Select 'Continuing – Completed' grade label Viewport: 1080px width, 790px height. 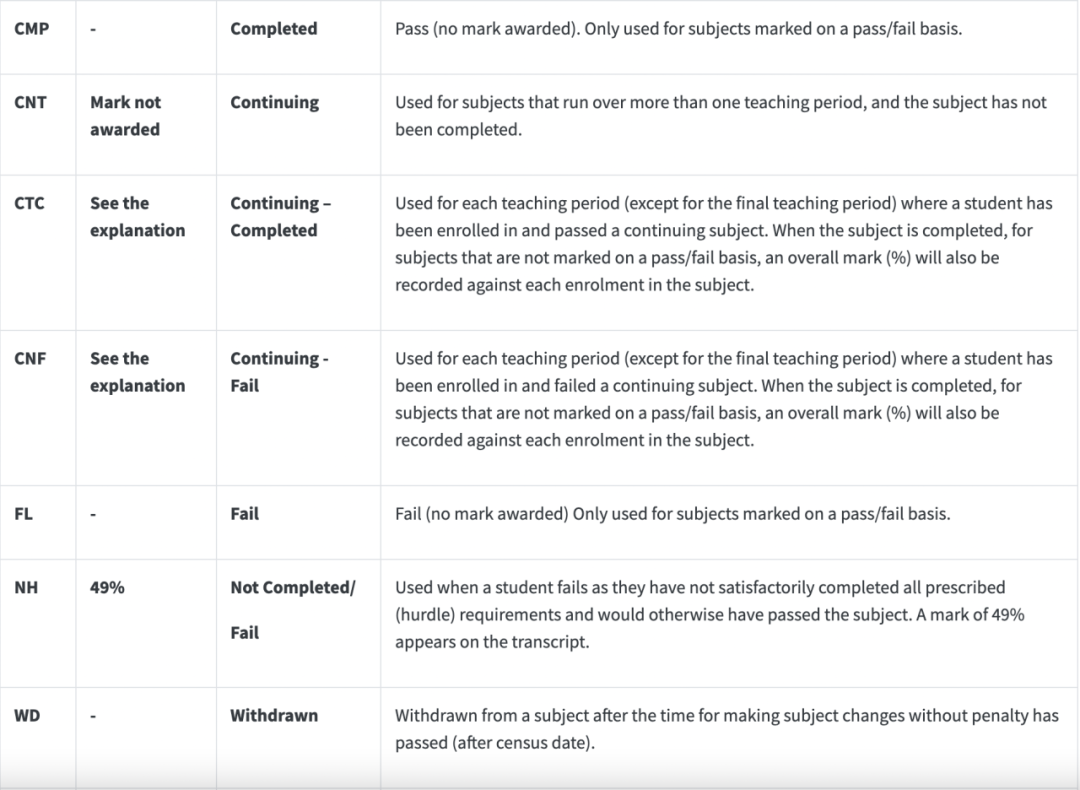(x=280, y=217)
